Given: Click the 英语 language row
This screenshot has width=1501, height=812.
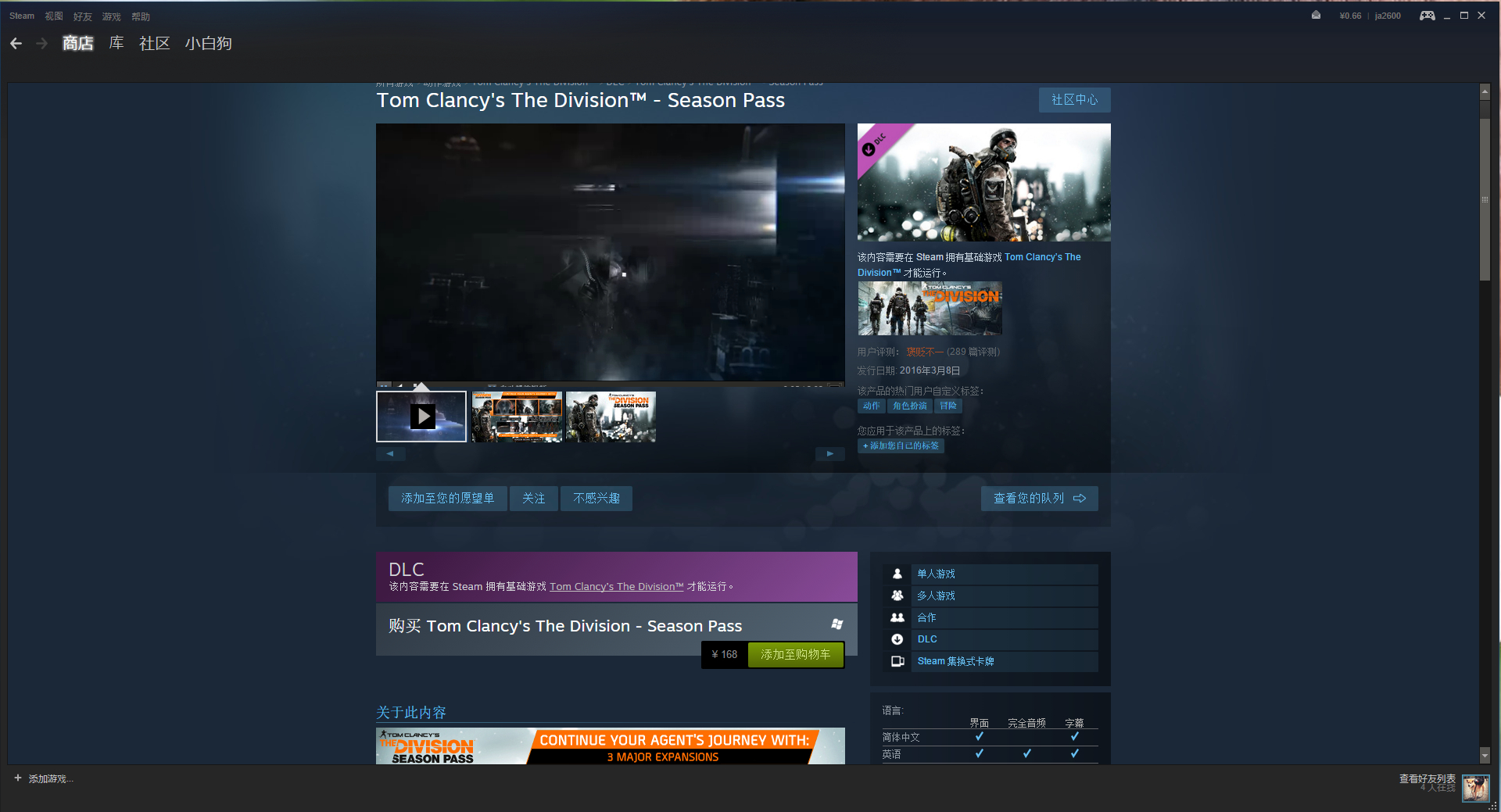Looking at the screenshot, I should (x=991, y=754).
